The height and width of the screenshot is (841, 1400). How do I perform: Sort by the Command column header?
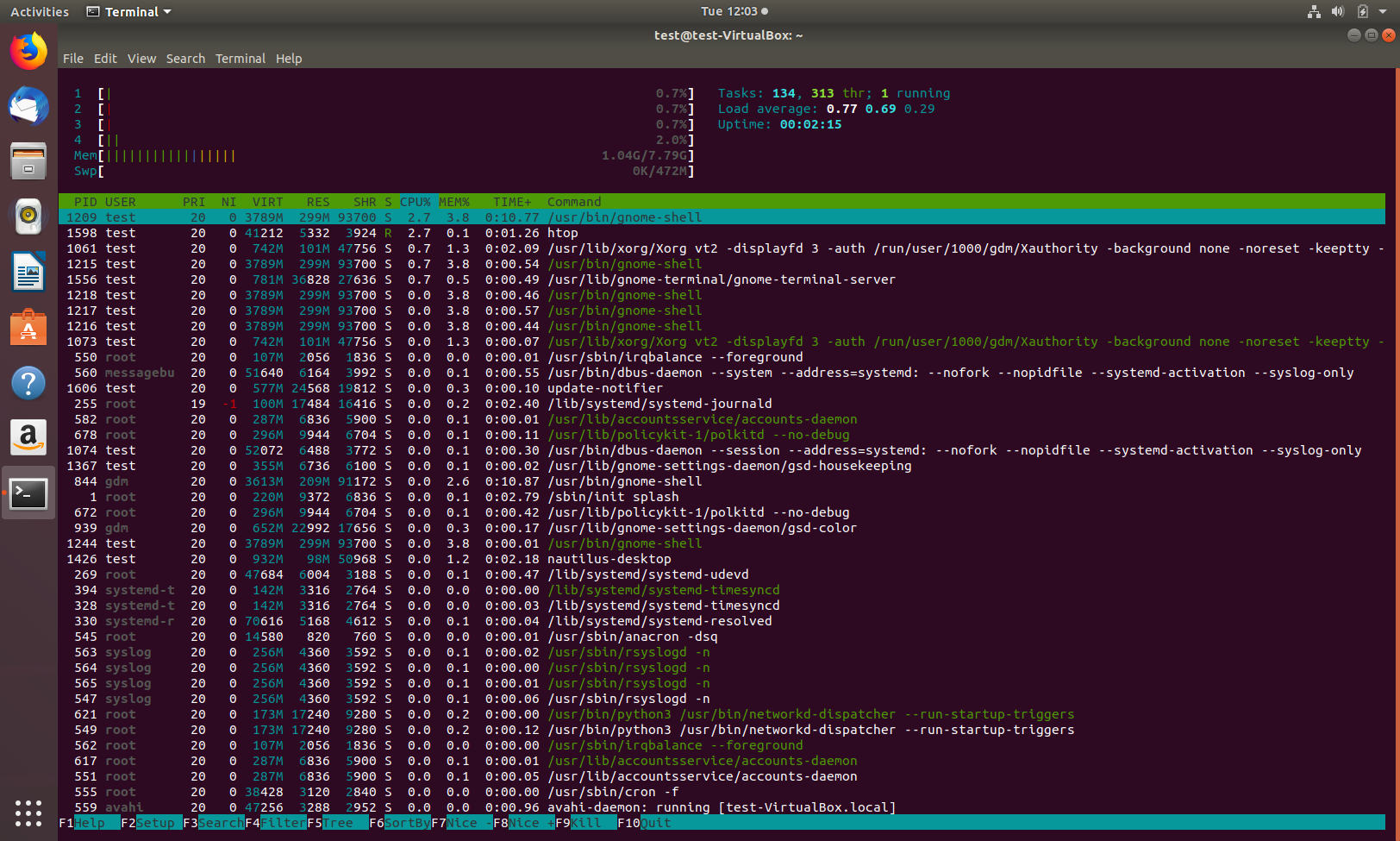pyautogui.click(x=574, y=202)
